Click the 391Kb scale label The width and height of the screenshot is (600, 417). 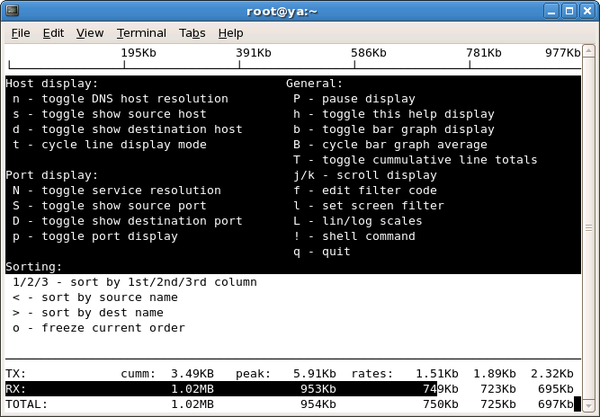coord(253,53)
